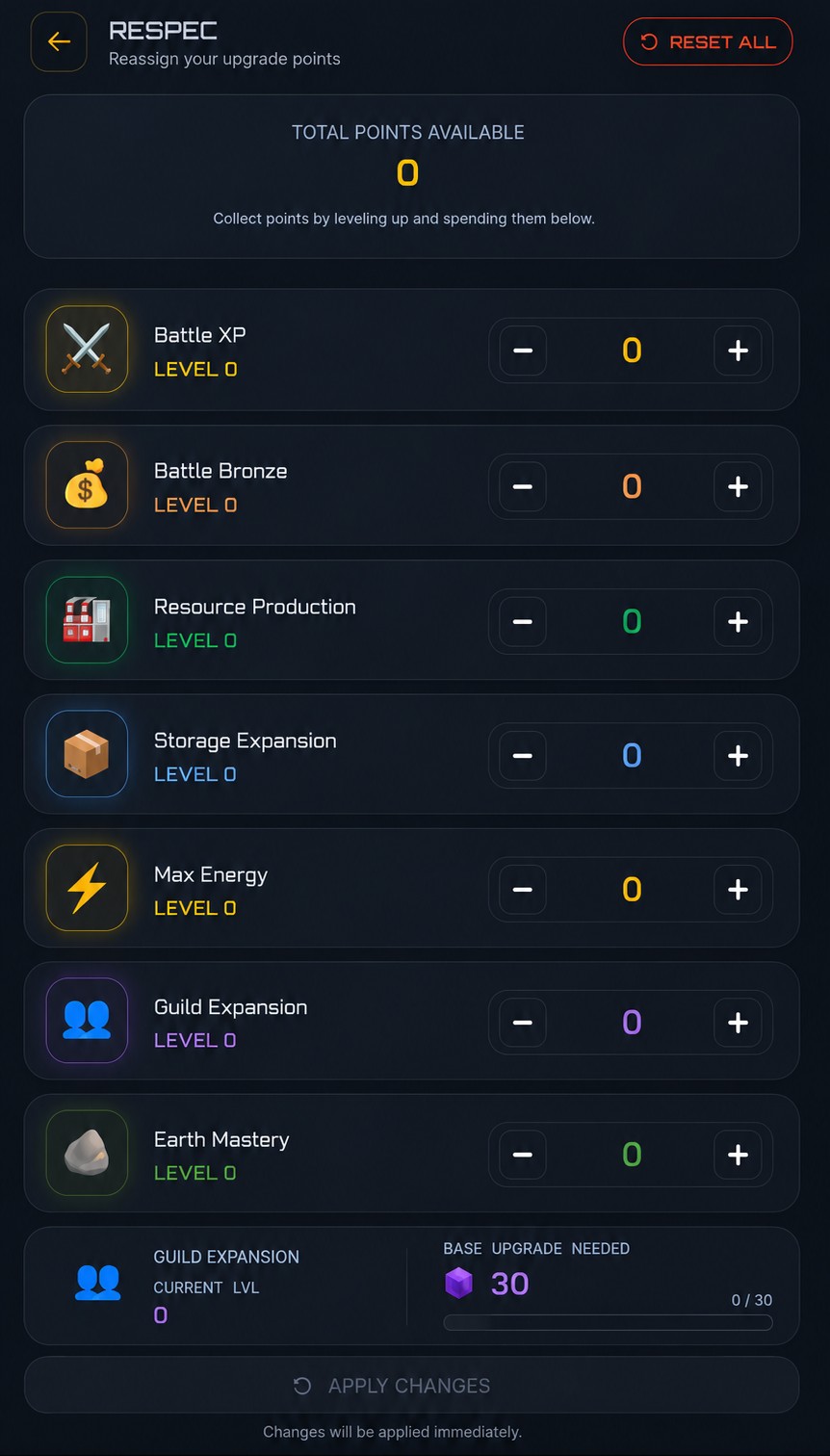Click the cardboard box Storage Expansion icon

point(87,754)
